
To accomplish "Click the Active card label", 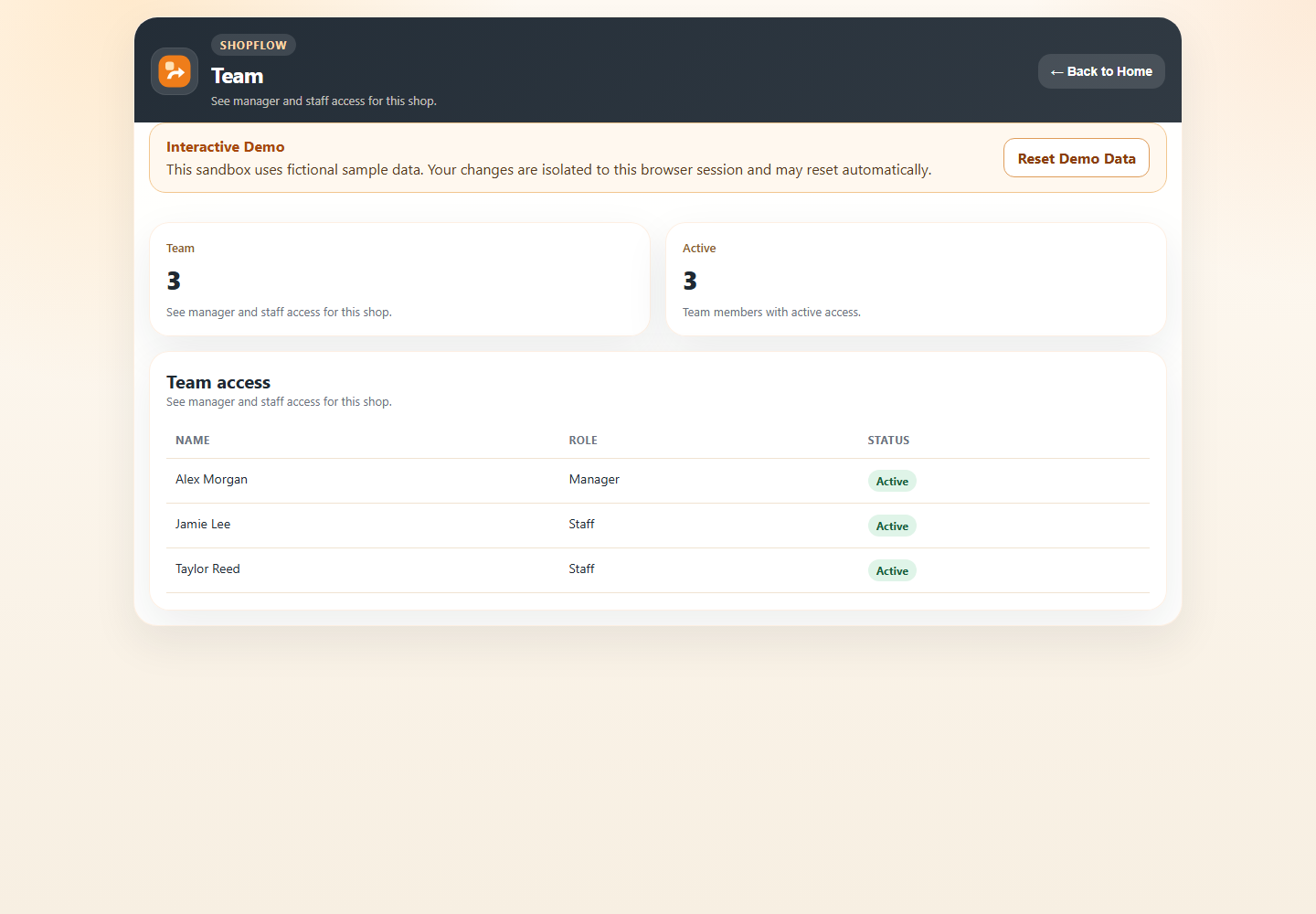I will pyautogui.click(x=699, y=249).
